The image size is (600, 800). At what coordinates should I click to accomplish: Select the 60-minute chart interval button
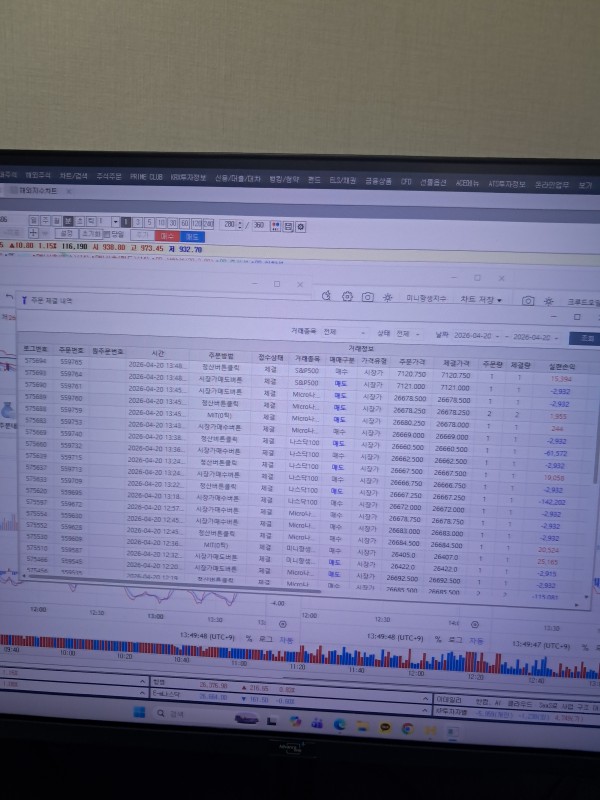185,224
